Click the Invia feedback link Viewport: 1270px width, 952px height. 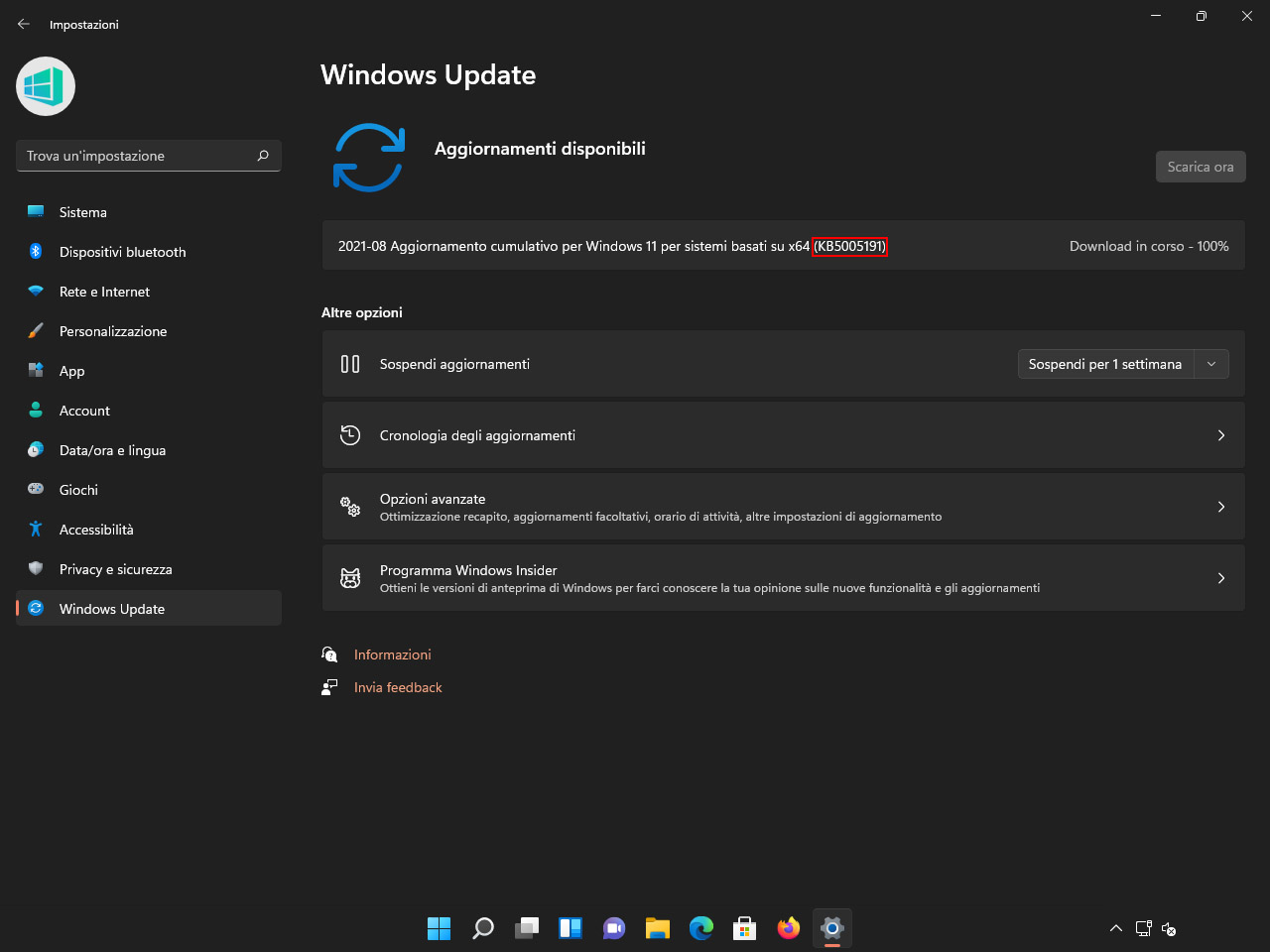coord(398,687)
